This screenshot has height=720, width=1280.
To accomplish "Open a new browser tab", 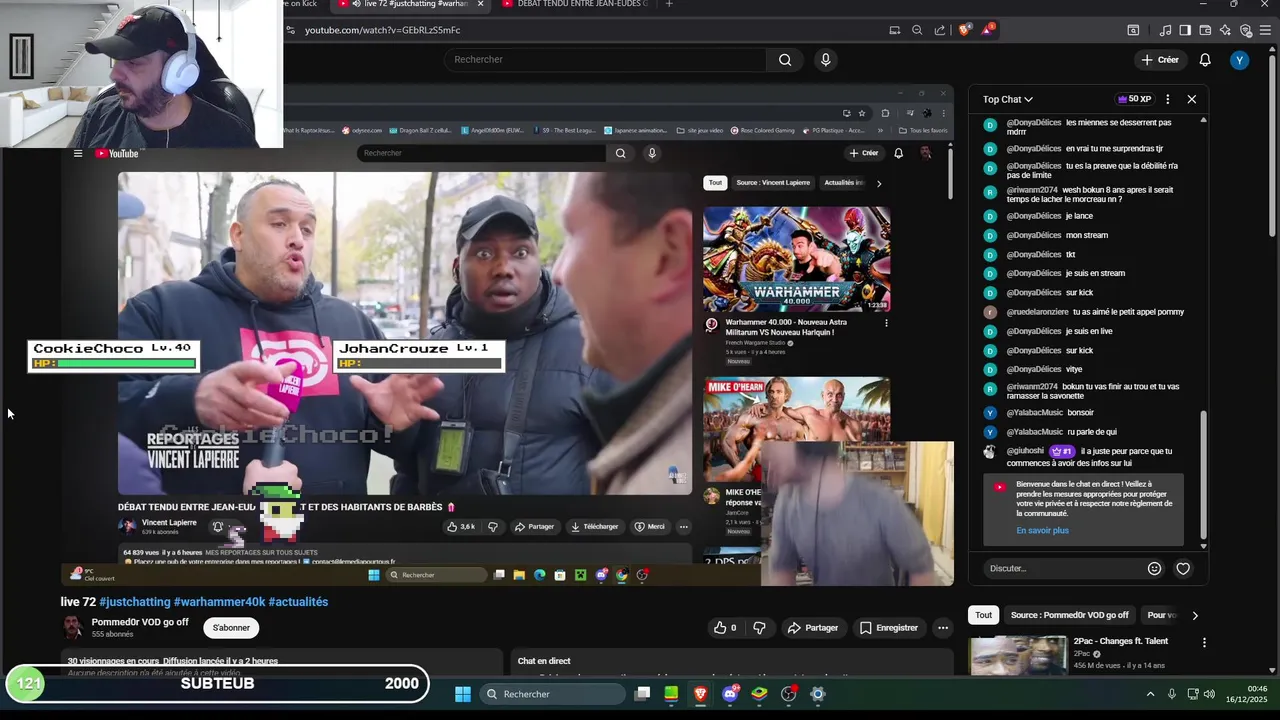I will [669, 4].
